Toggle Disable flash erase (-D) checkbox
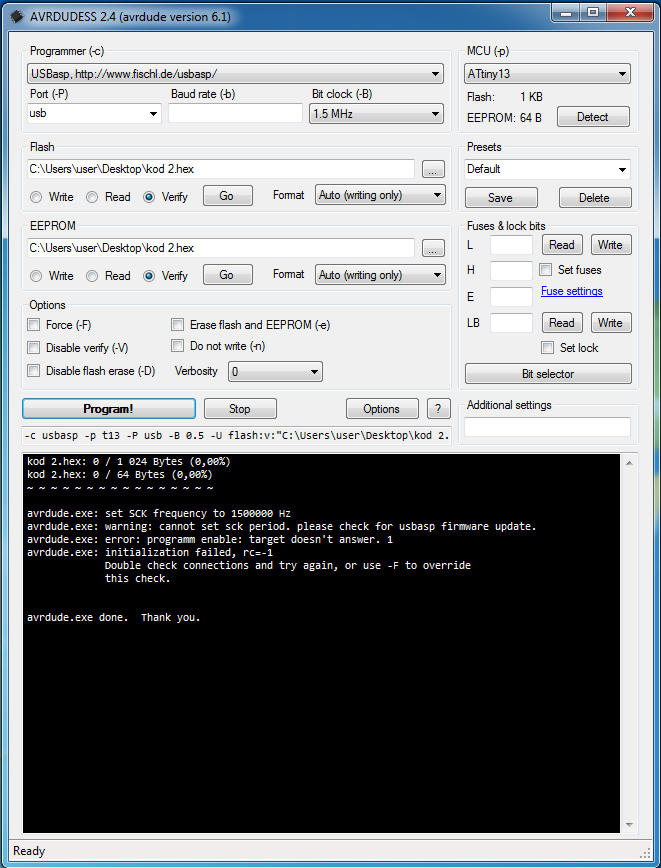 (x=34, y=370)
